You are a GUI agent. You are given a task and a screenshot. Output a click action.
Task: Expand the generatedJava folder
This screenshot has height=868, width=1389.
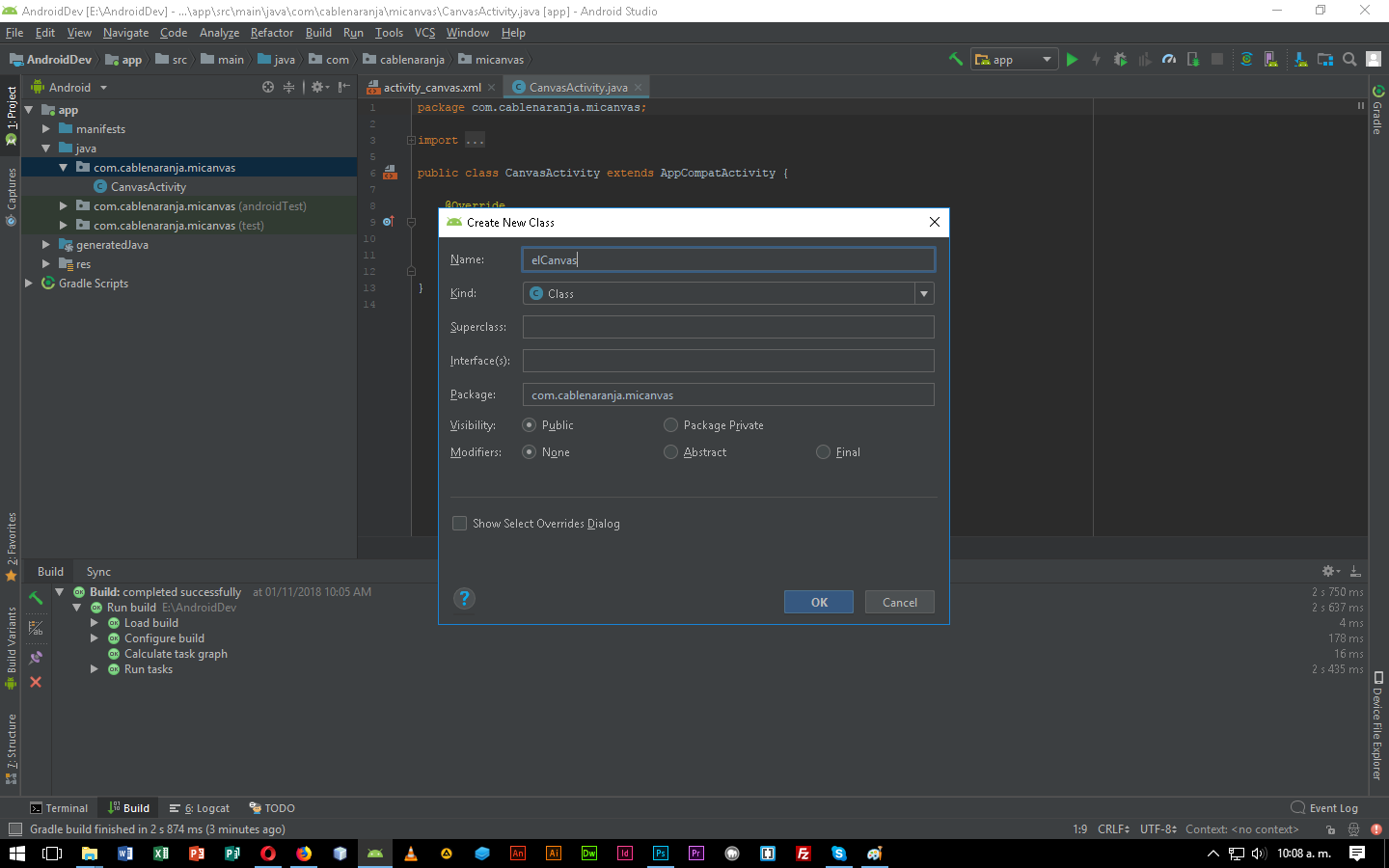46,244
